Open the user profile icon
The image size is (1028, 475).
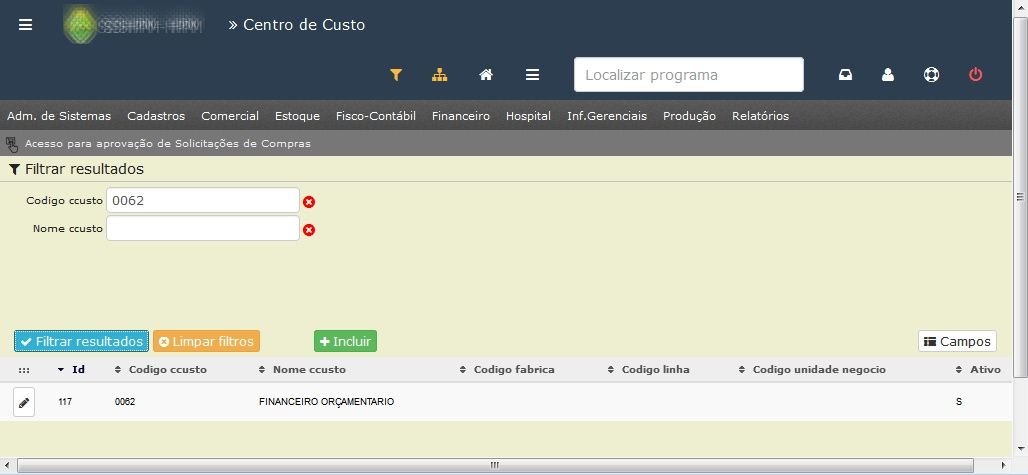(888, 75)
